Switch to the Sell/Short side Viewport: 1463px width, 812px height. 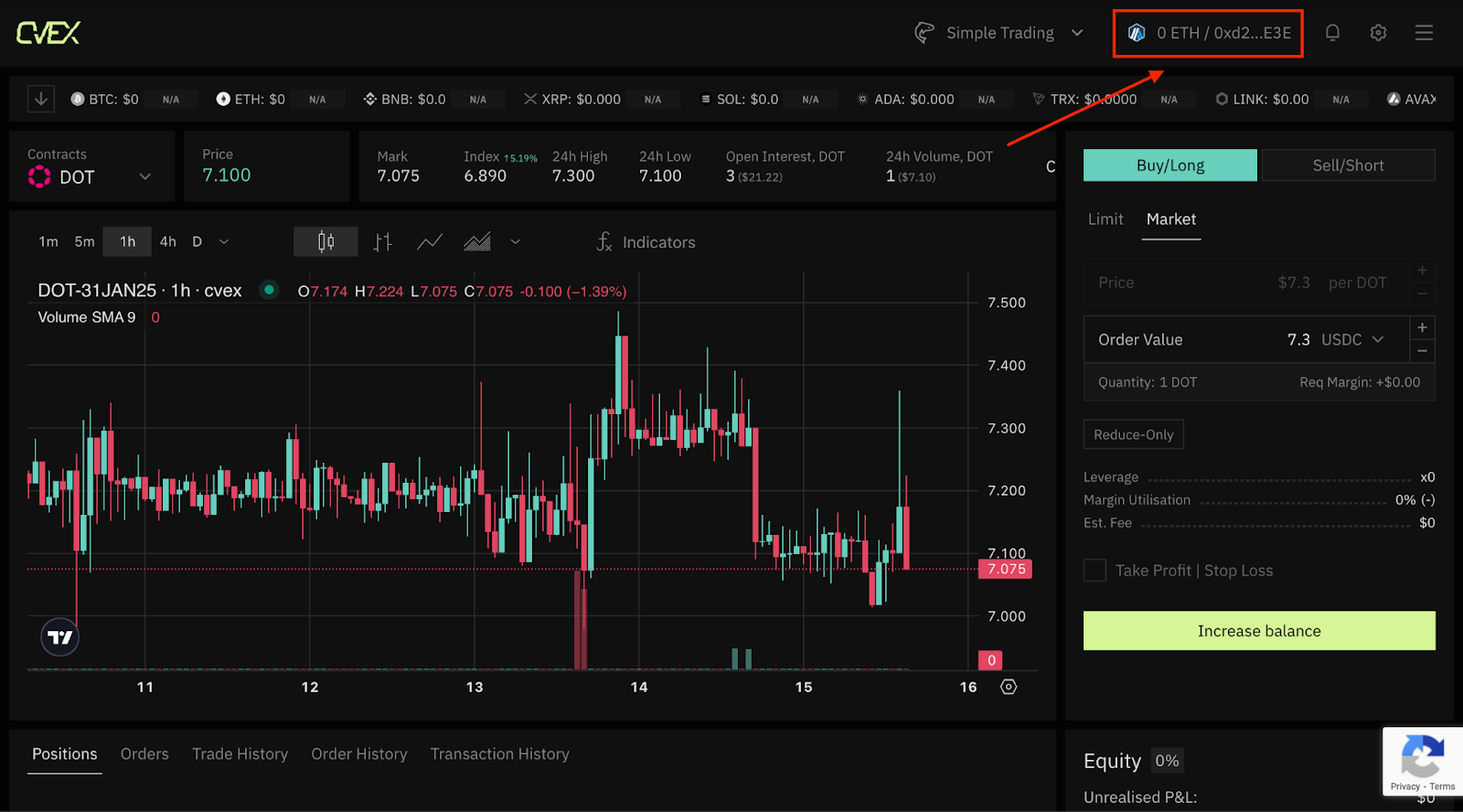coord(1348,166)
